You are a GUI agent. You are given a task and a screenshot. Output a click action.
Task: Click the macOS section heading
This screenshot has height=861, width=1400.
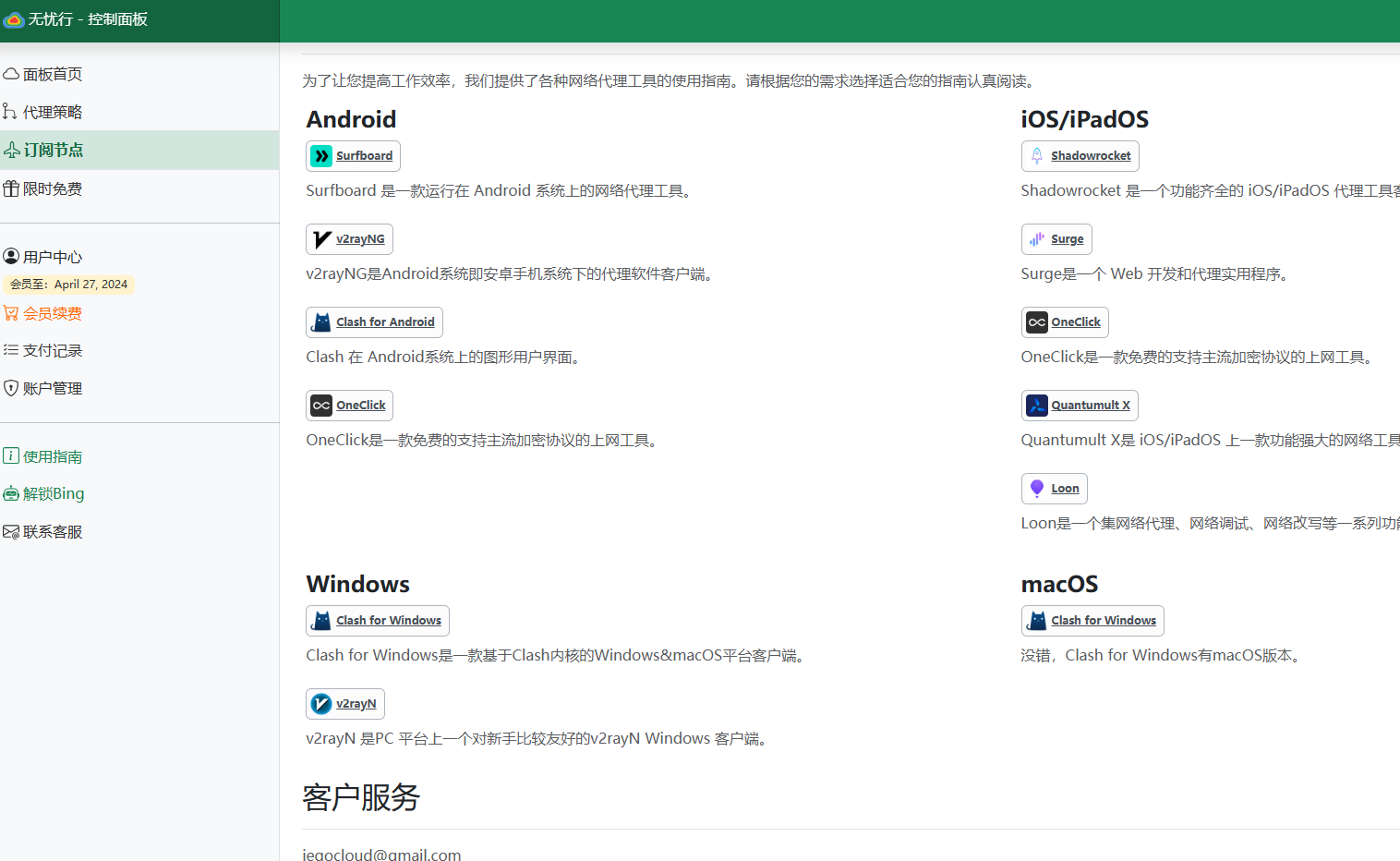click(1059, 584)
